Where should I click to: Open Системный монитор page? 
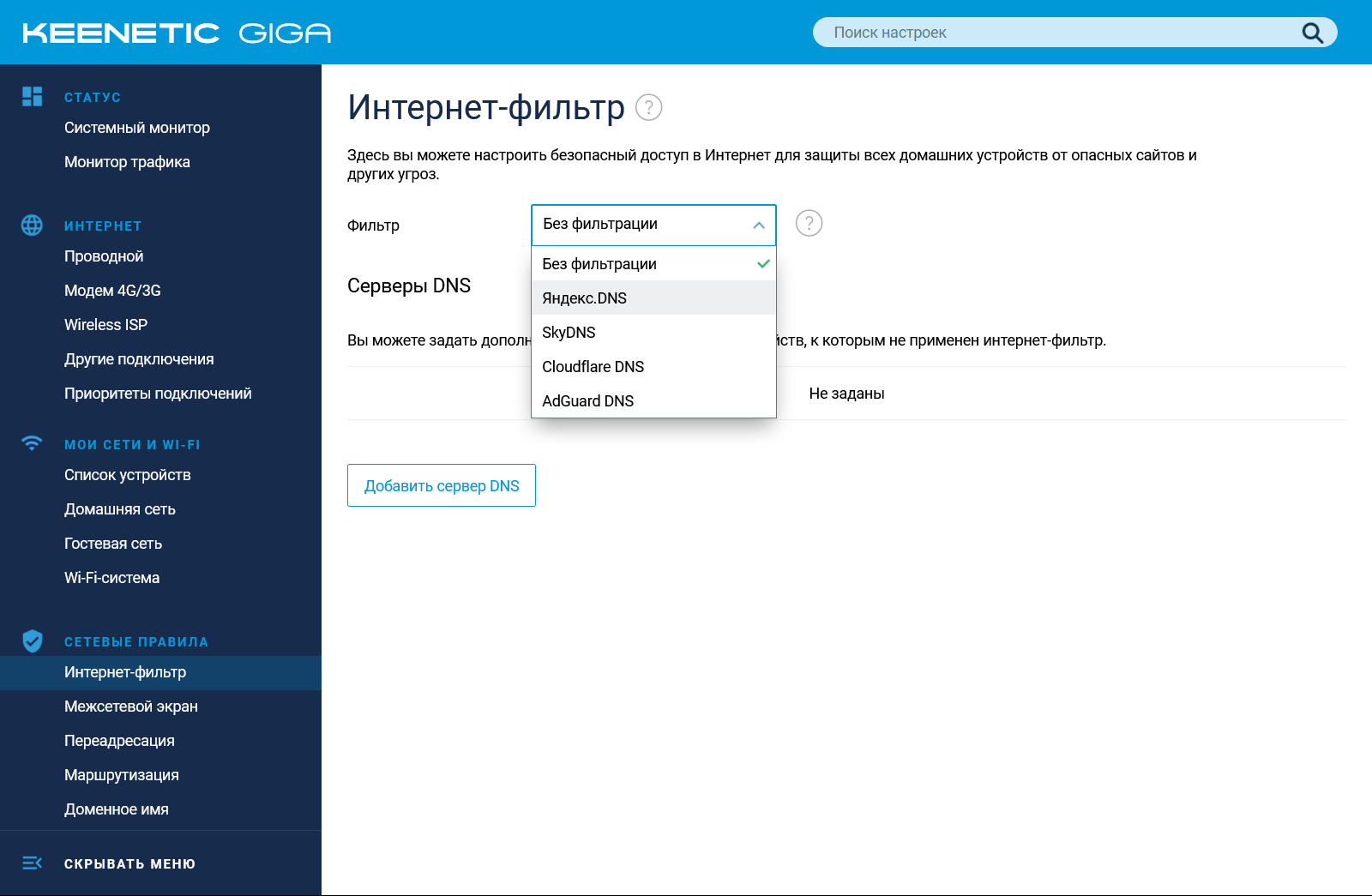pyautogui.click(x=137, y=128)
